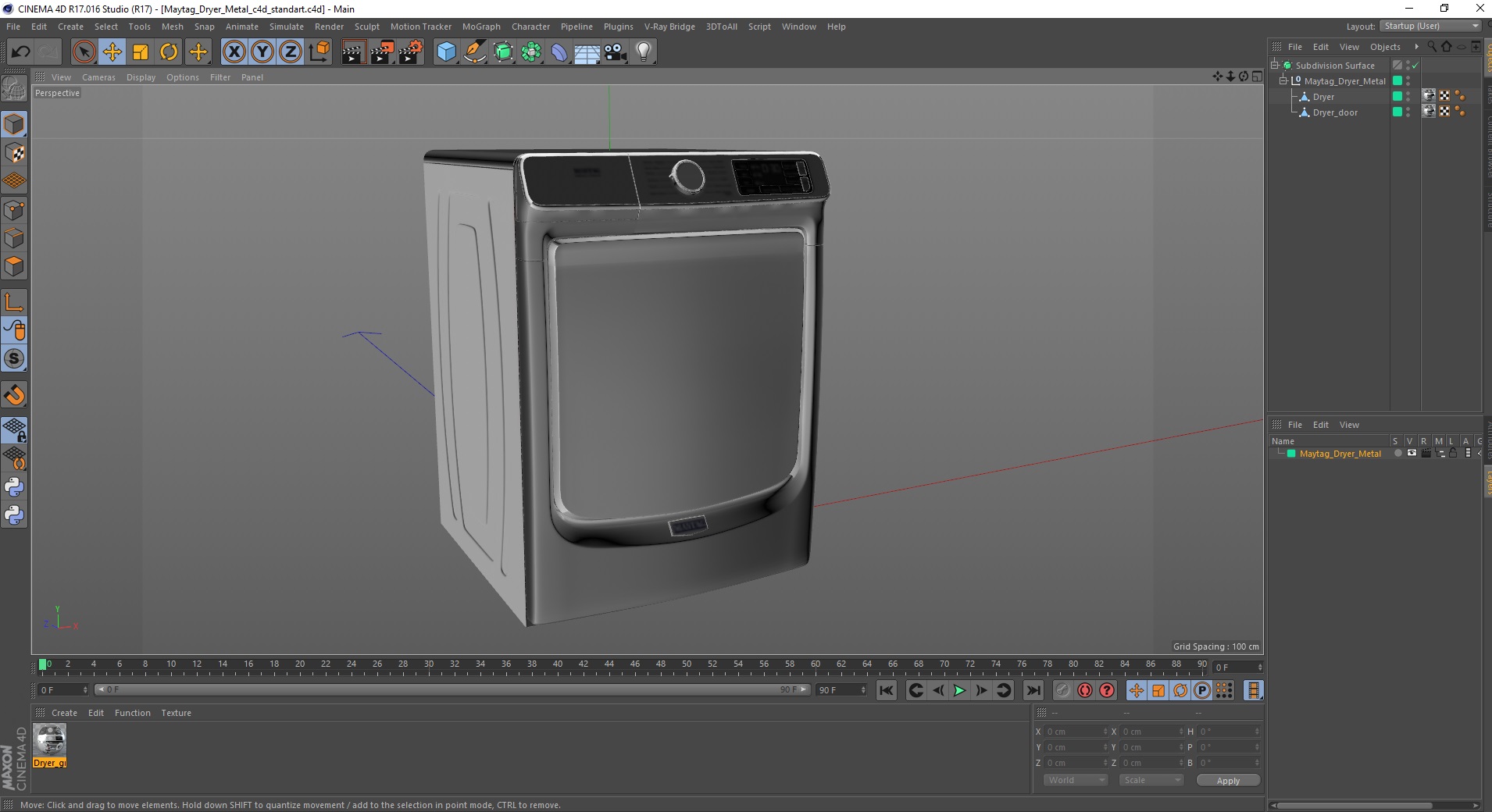Toggle Z axis lock
The image size is (1492, 812).
pyautogui.click(x=290, y=52)
